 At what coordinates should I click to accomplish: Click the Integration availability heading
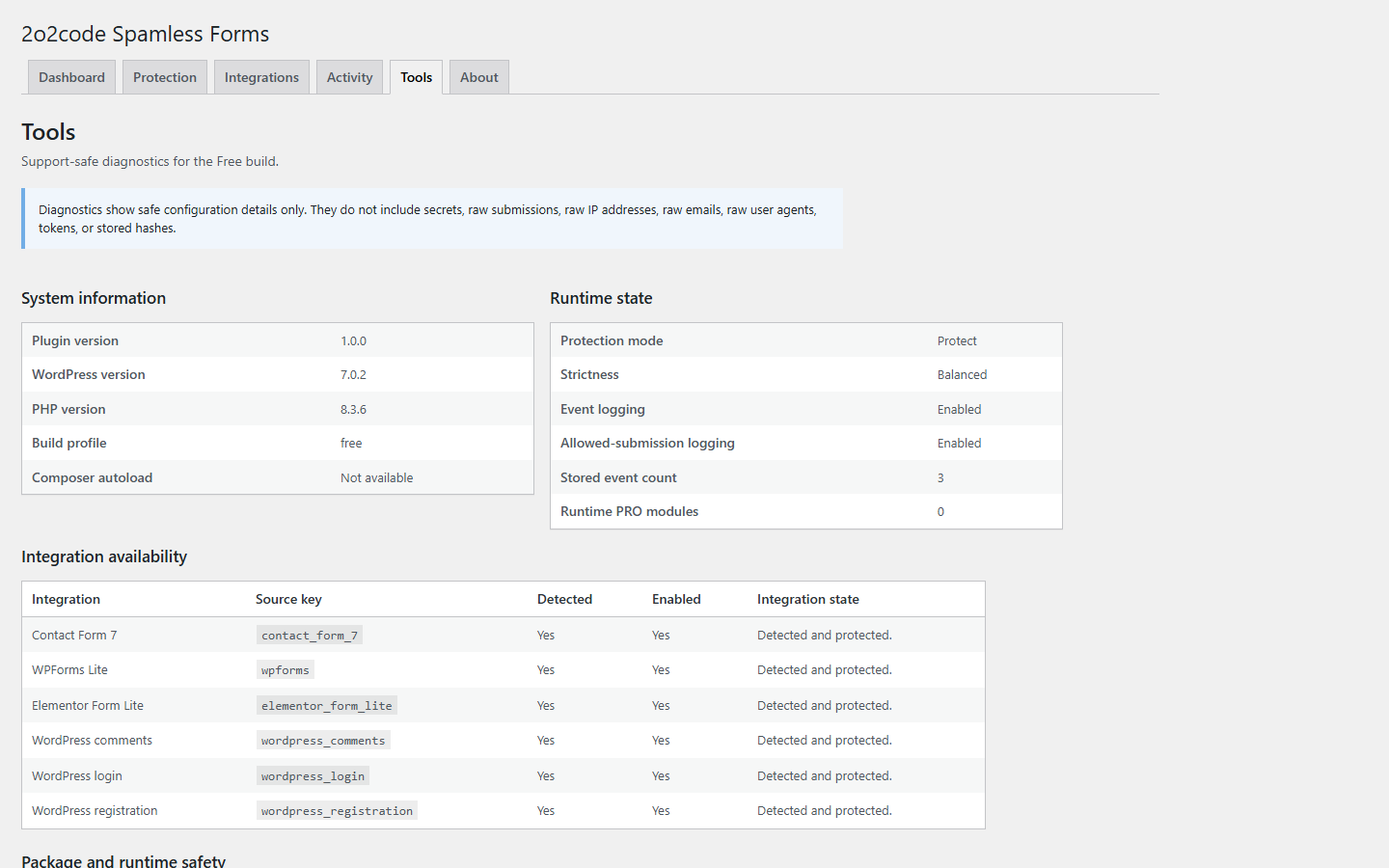click(x=104, y=556)
